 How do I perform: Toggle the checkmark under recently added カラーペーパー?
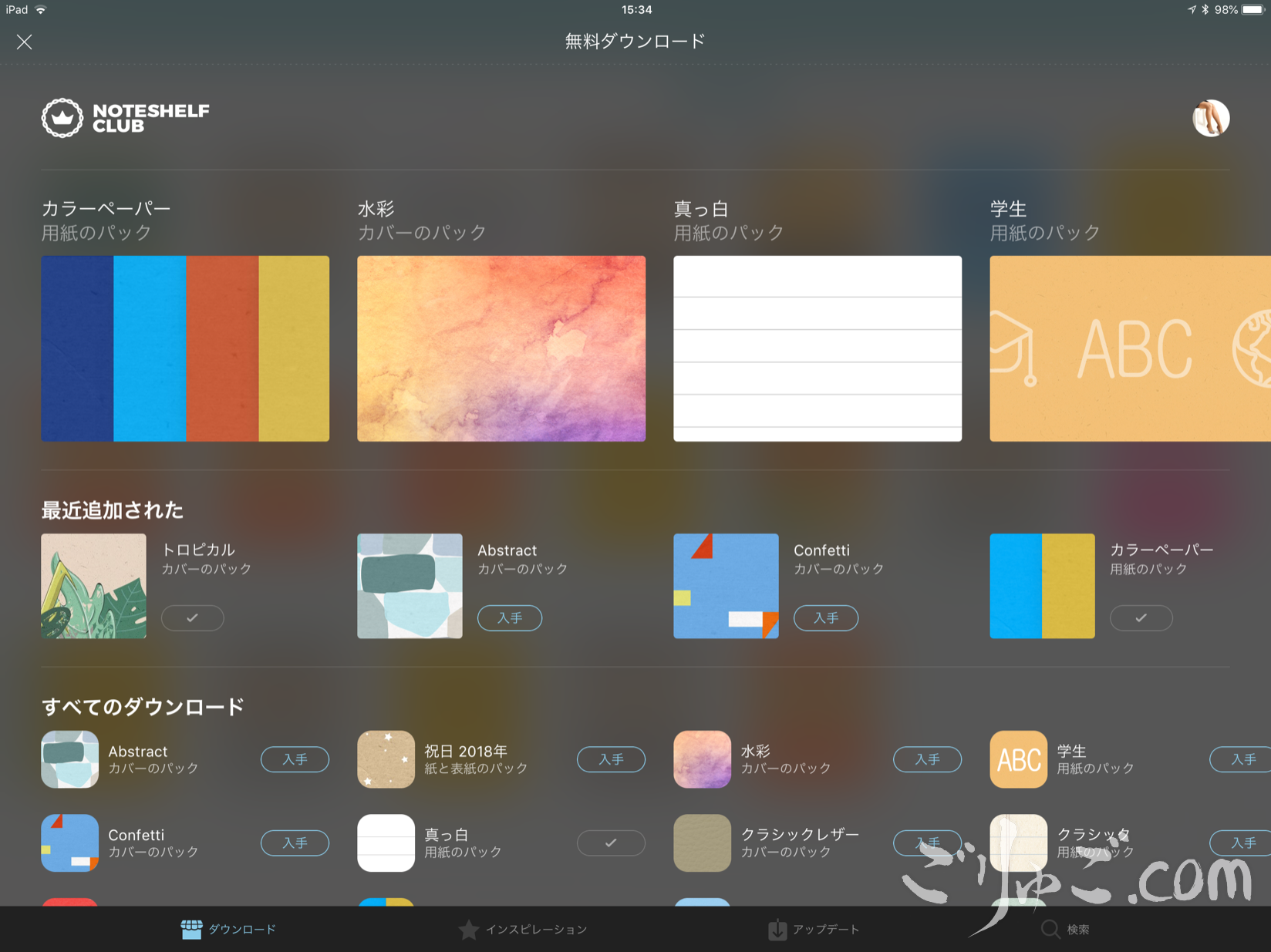coord(1141,618)
